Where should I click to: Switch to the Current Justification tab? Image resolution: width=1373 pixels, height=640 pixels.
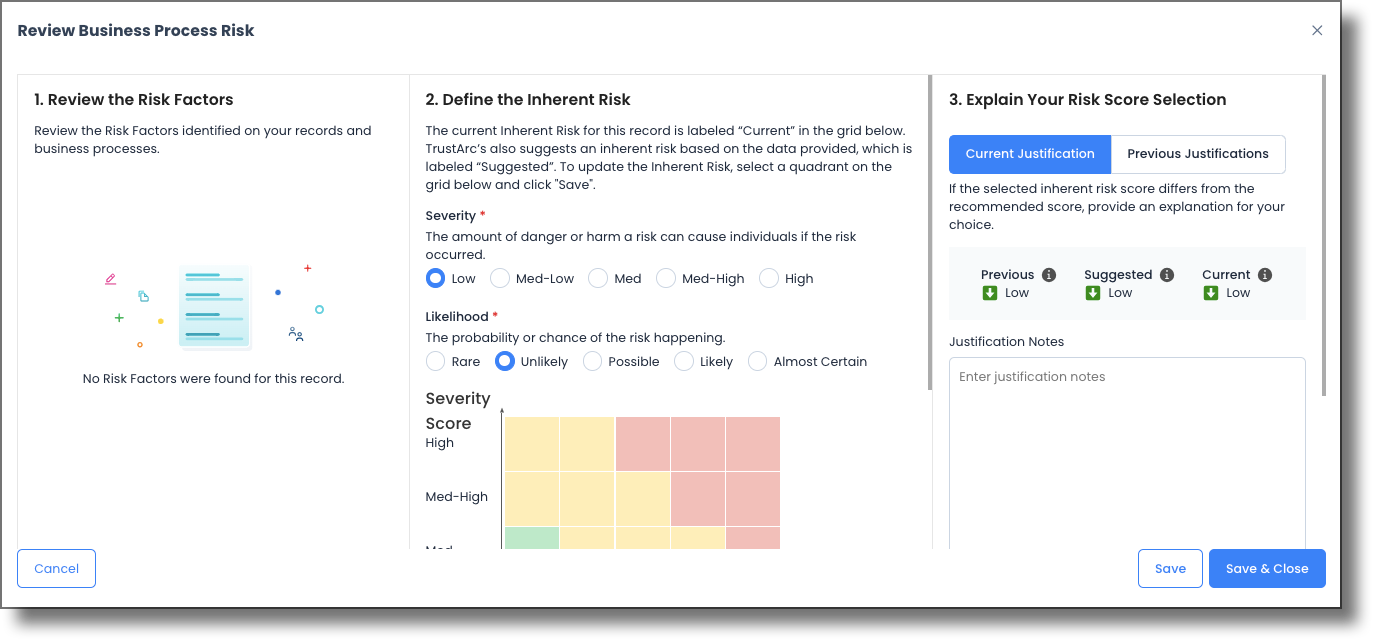[x=1030, y=154]
